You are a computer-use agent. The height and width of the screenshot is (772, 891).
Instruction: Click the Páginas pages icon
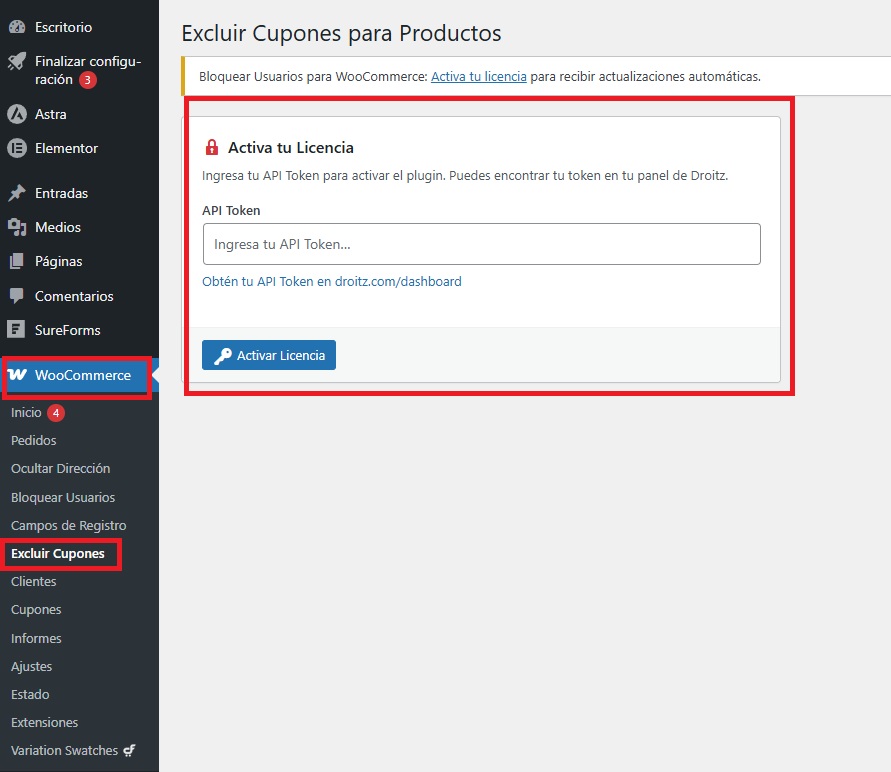click(16, 261)
